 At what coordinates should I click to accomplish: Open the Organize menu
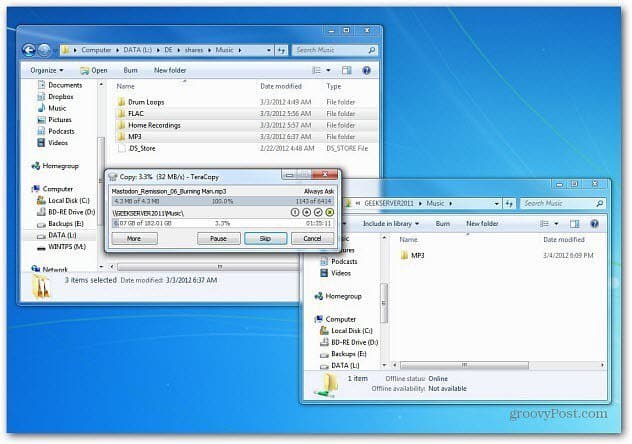coord(47,71)
